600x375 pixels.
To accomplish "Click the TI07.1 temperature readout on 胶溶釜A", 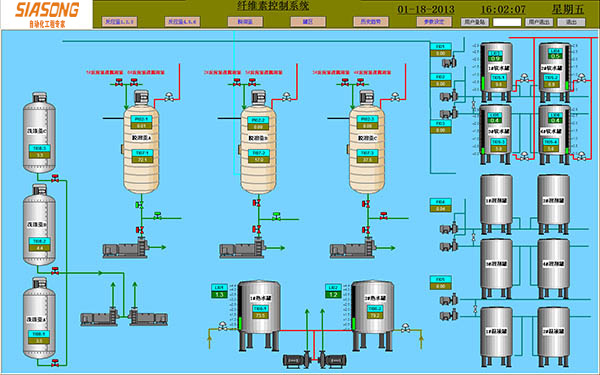I will 142,156.
